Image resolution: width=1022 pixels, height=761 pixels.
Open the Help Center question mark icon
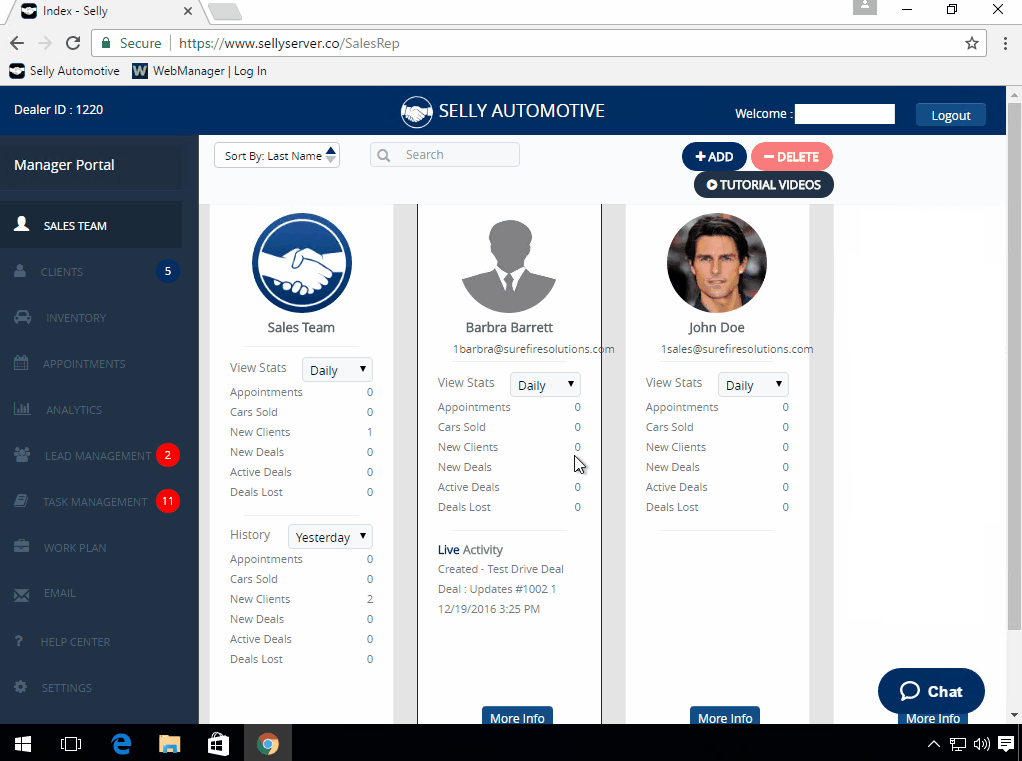point(22,641)
